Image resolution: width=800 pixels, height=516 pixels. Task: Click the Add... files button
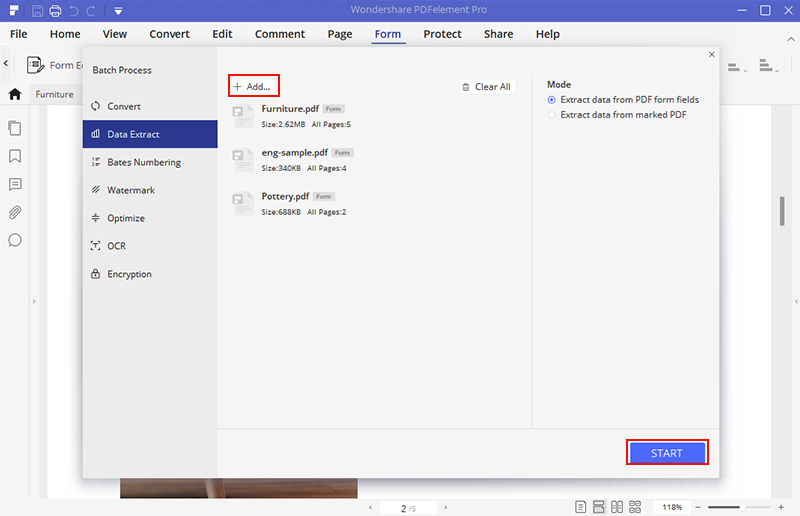click(x=254, y=86)
